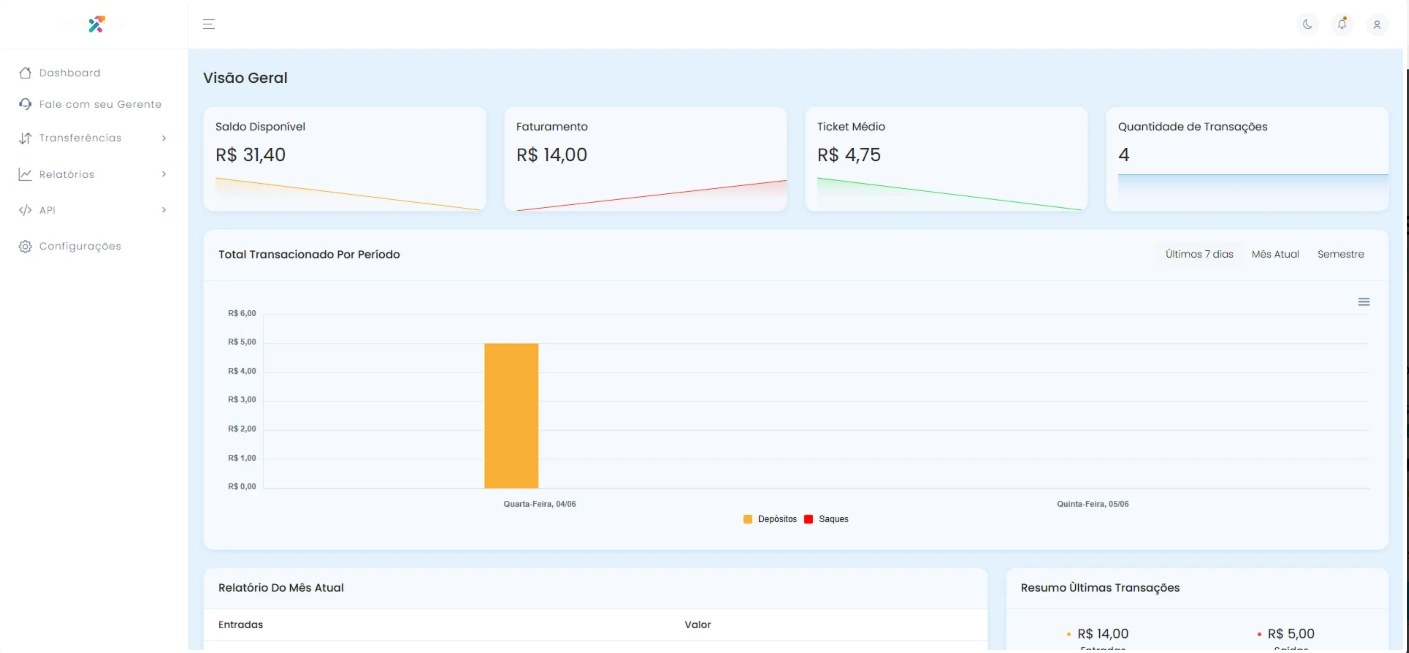
Task: Click the Dashboard home icon
Action: click(26, 73)
